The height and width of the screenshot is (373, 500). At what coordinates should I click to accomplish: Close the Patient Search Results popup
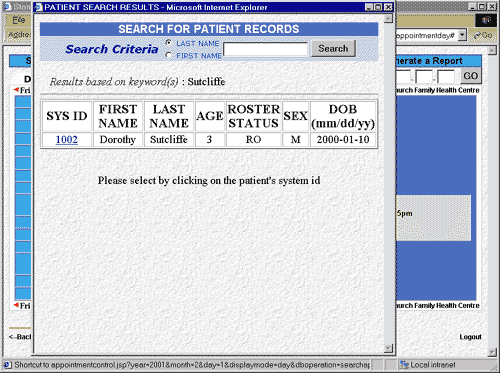[388, 7]
